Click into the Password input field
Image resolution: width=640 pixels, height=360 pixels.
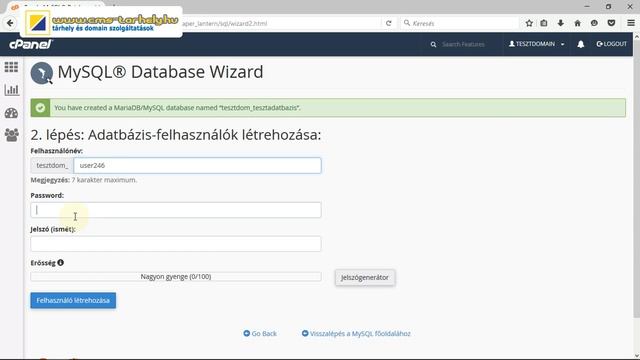click(176, 210)
